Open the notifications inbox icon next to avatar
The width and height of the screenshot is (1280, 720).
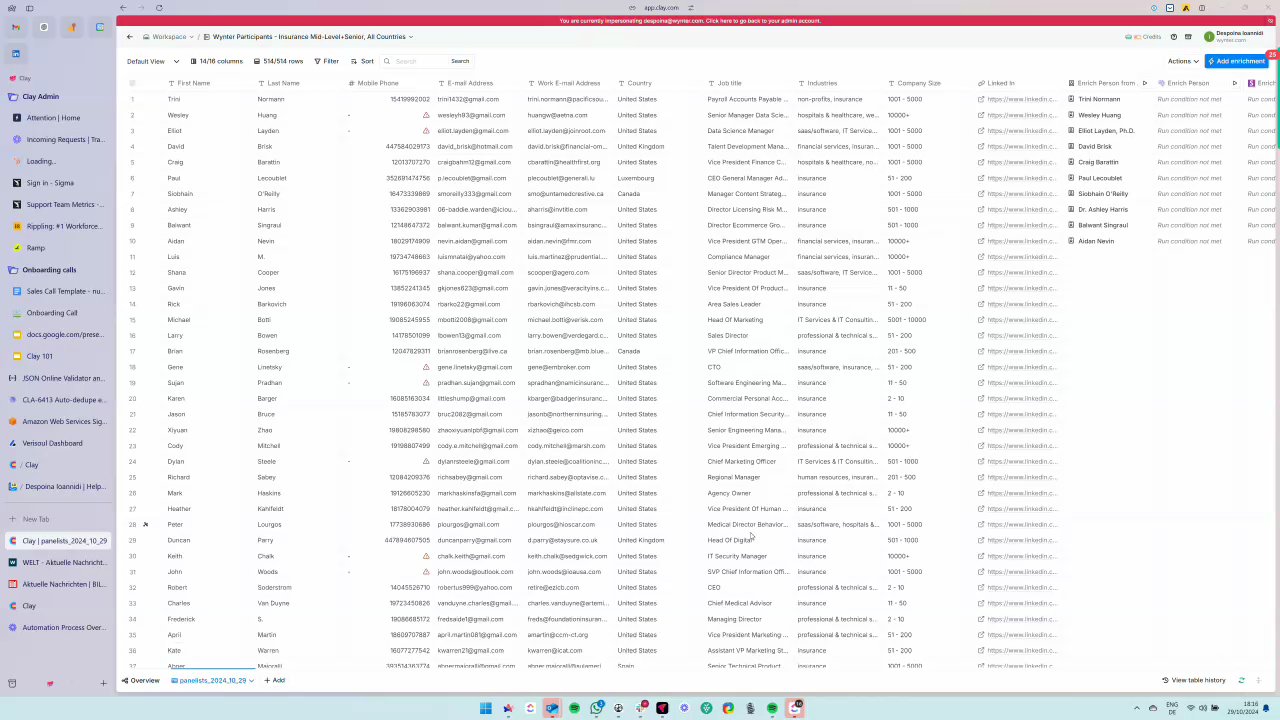(x=1188, y=37)
